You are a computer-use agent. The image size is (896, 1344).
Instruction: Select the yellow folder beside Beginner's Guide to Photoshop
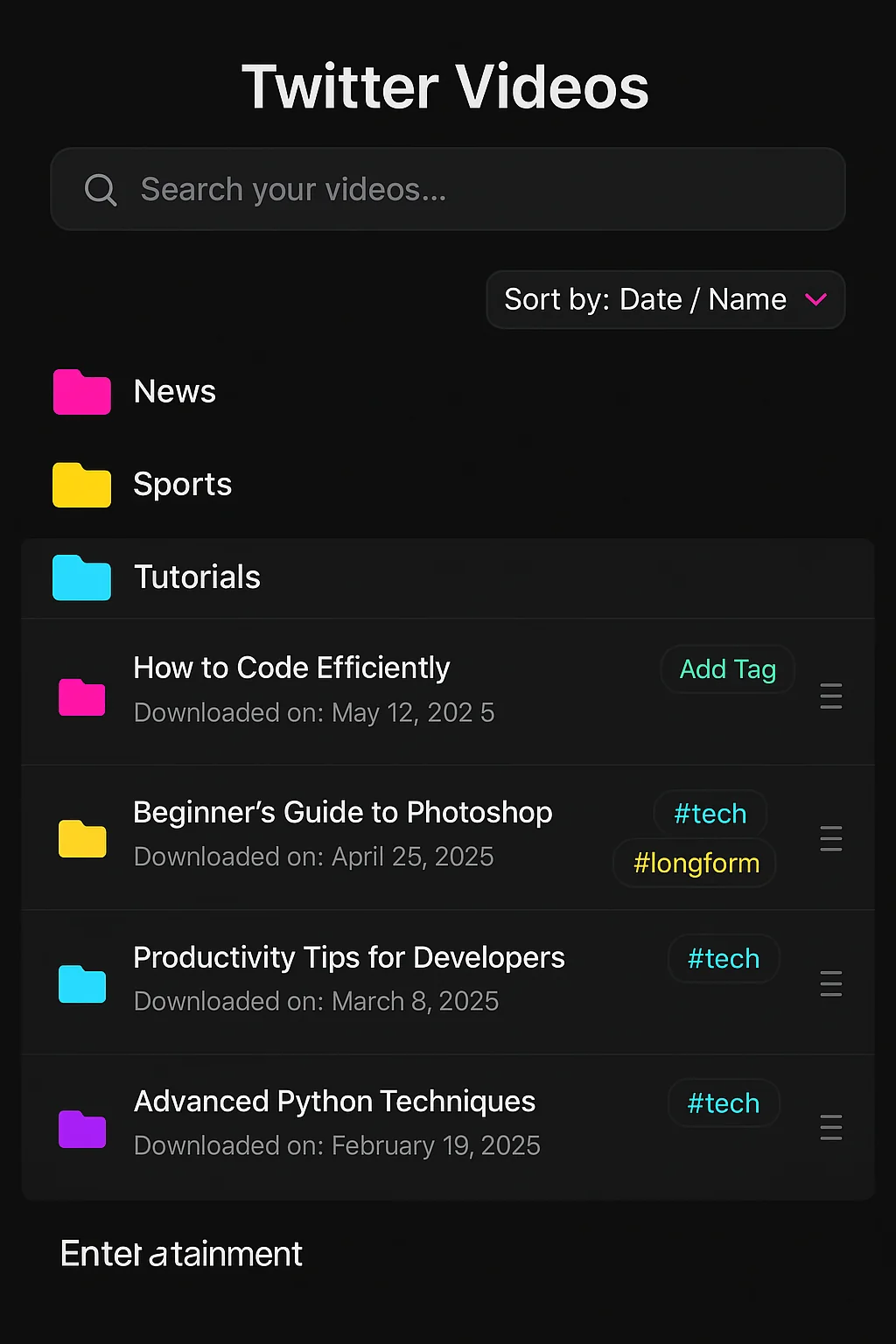click(81, 838)
